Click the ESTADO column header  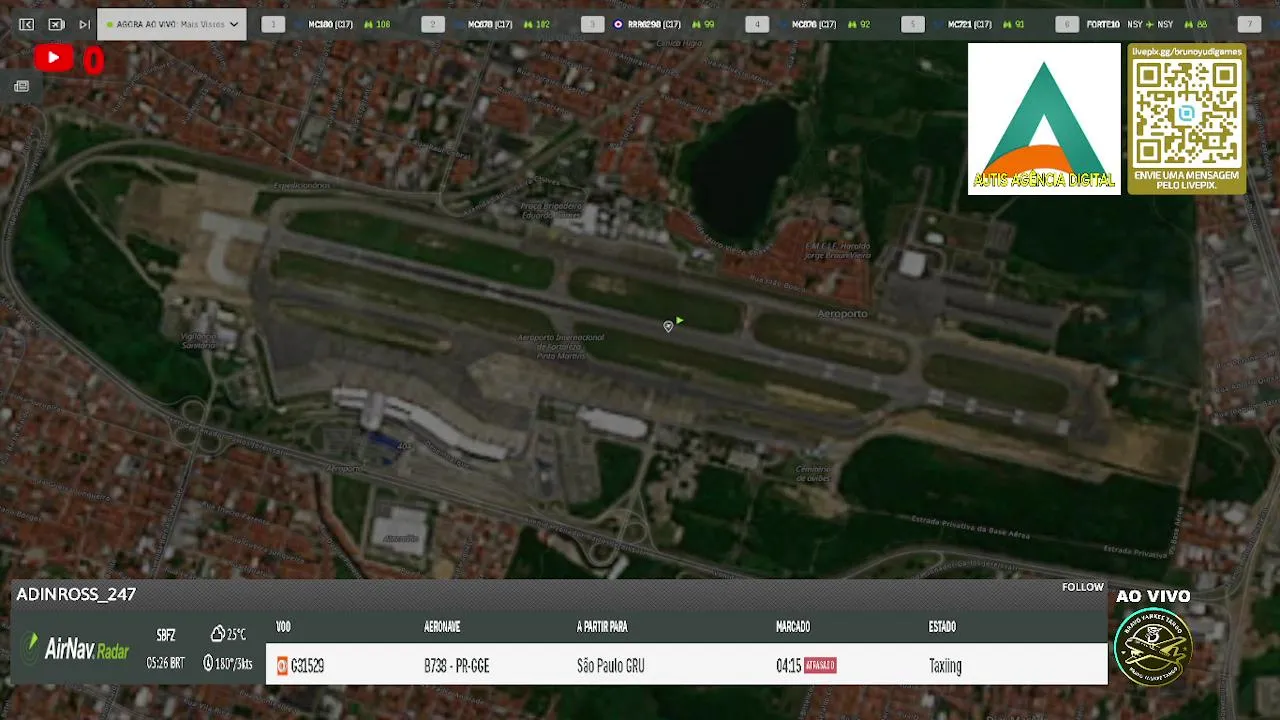click(x=942, y=627)
